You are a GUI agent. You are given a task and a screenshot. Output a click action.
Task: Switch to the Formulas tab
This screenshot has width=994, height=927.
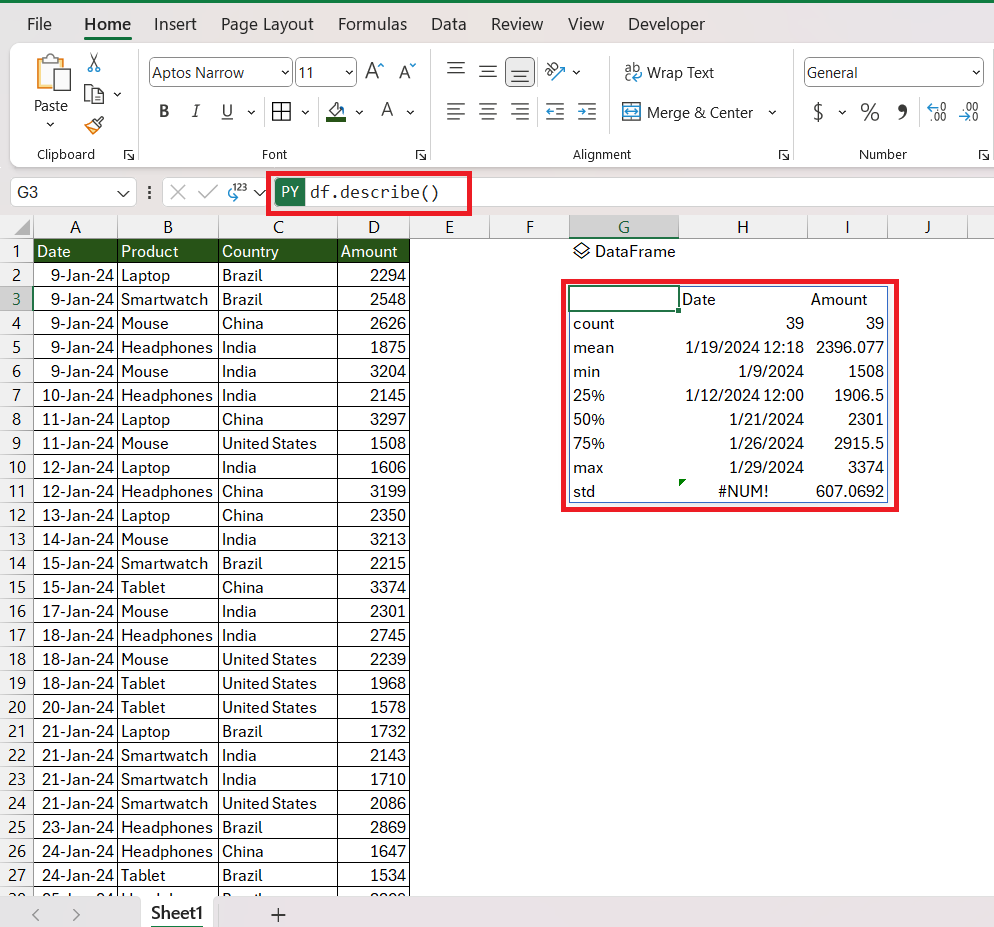tap(372, 24)
